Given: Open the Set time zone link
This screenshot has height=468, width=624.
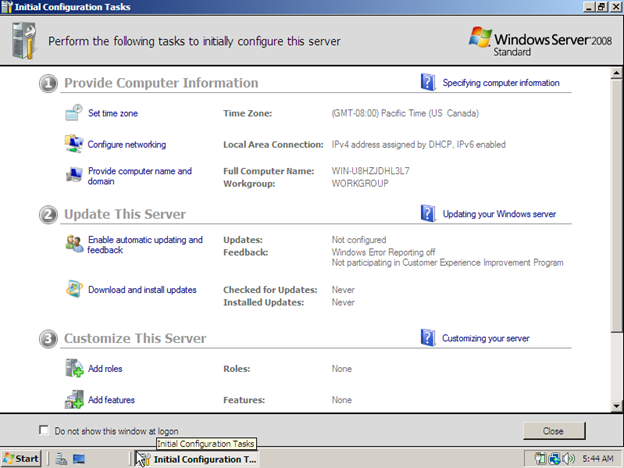Looking at the screenshot, I should (113, 113).
